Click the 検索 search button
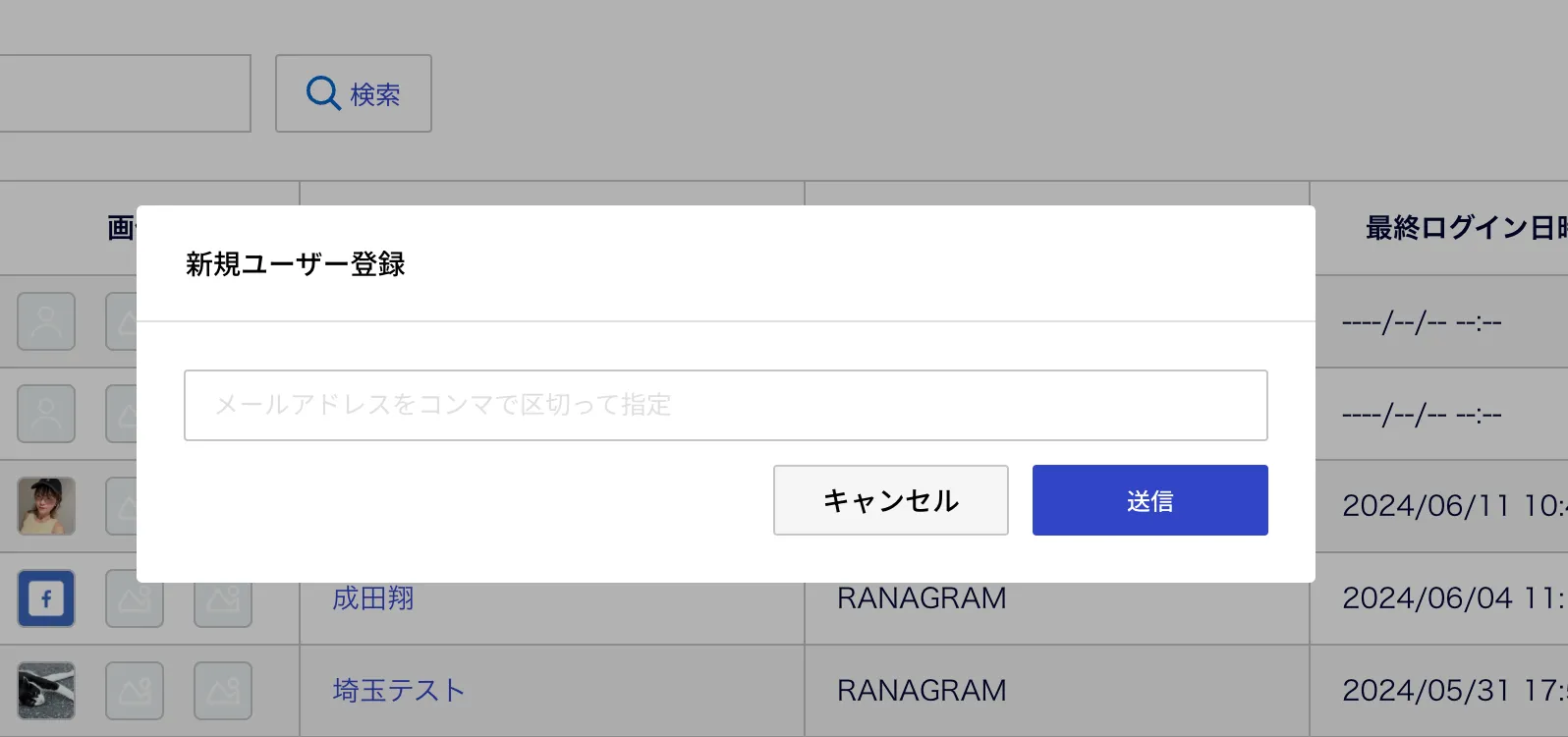Image resolution: width=1568 pixels, height=737 pixels. [x=354, y=93]
